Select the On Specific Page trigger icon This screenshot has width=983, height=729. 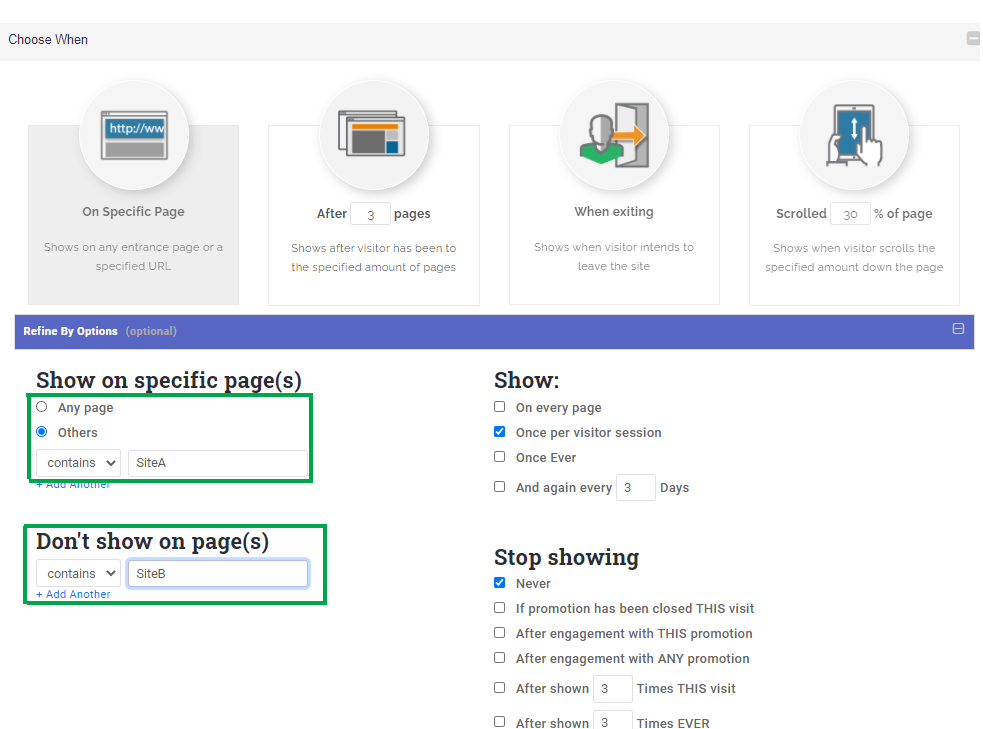click(x=133, y=135)
